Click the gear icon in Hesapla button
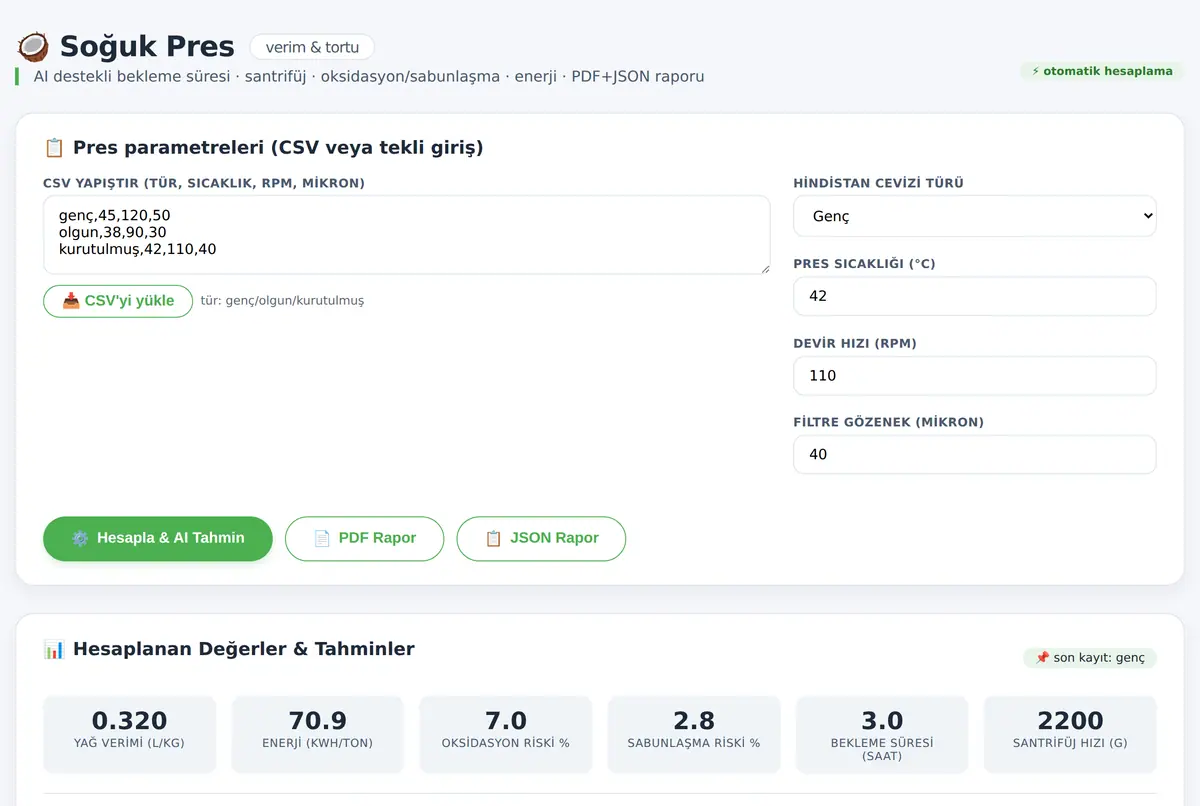This screenshot has height=806, width=1200. pos(80,538)
